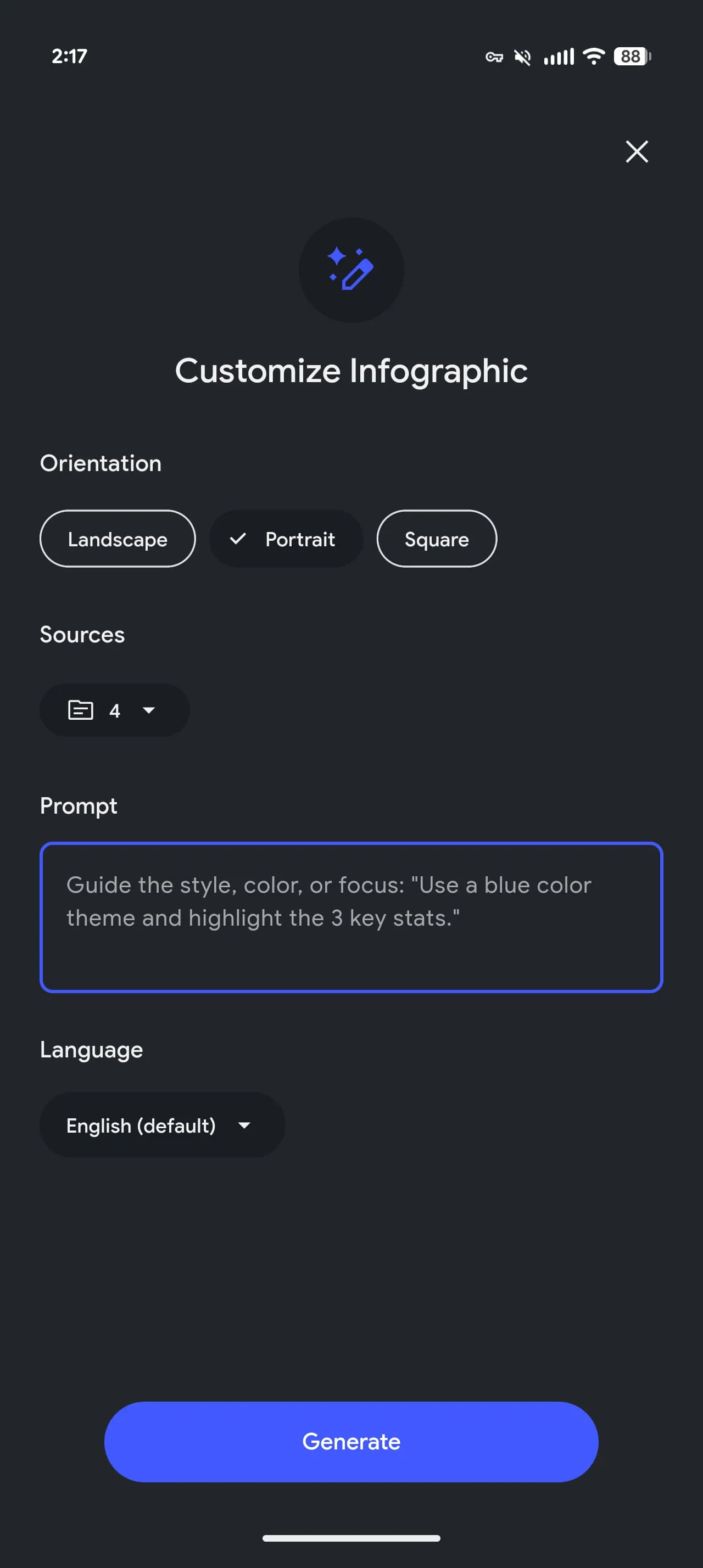703x1568 pixels.
Task: Tap the battery level indicator
Action: (632, 57)
